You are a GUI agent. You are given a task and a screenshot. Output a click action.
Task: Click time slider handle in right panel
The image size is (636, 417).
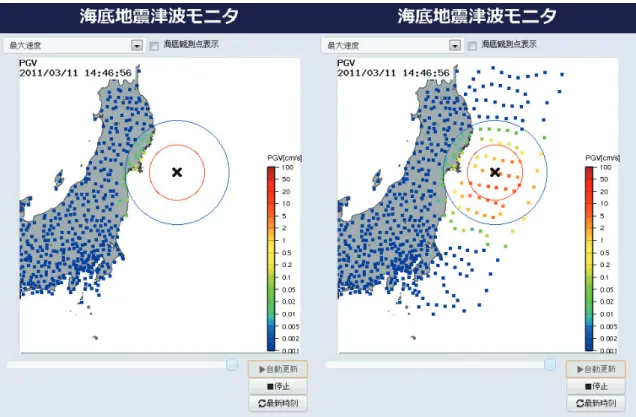click(550, 364)
